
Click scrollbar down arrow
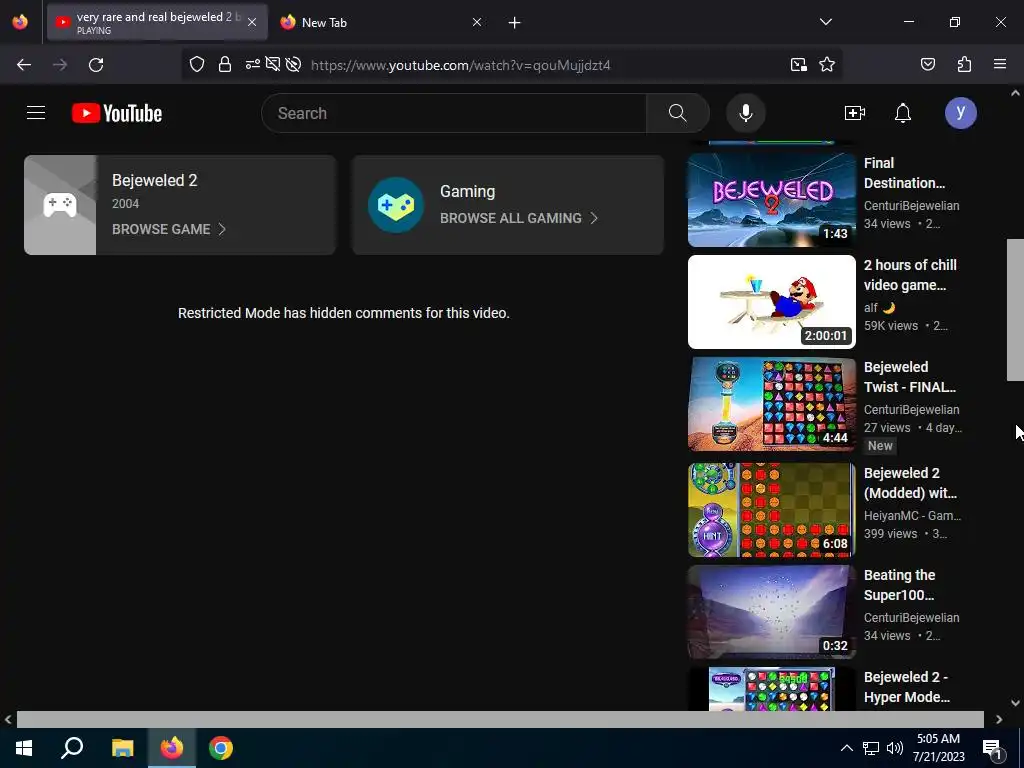[1015, 703]
